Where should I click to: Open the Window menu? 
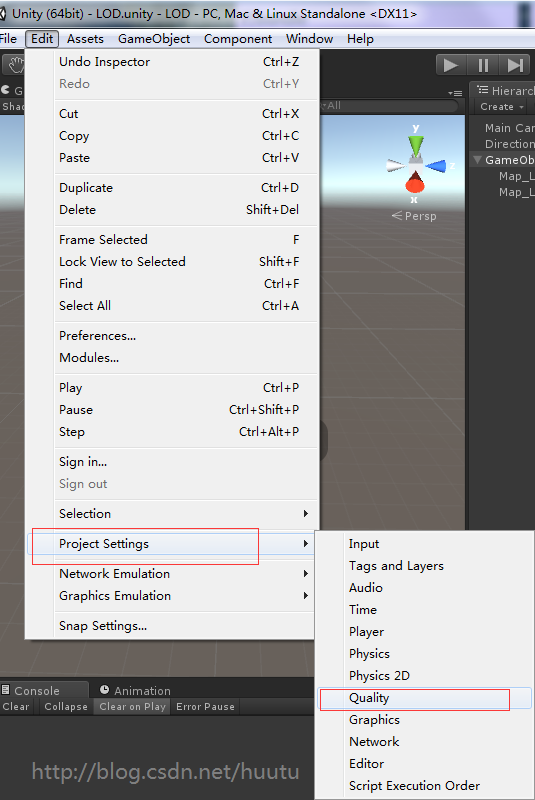click(309, 39)
